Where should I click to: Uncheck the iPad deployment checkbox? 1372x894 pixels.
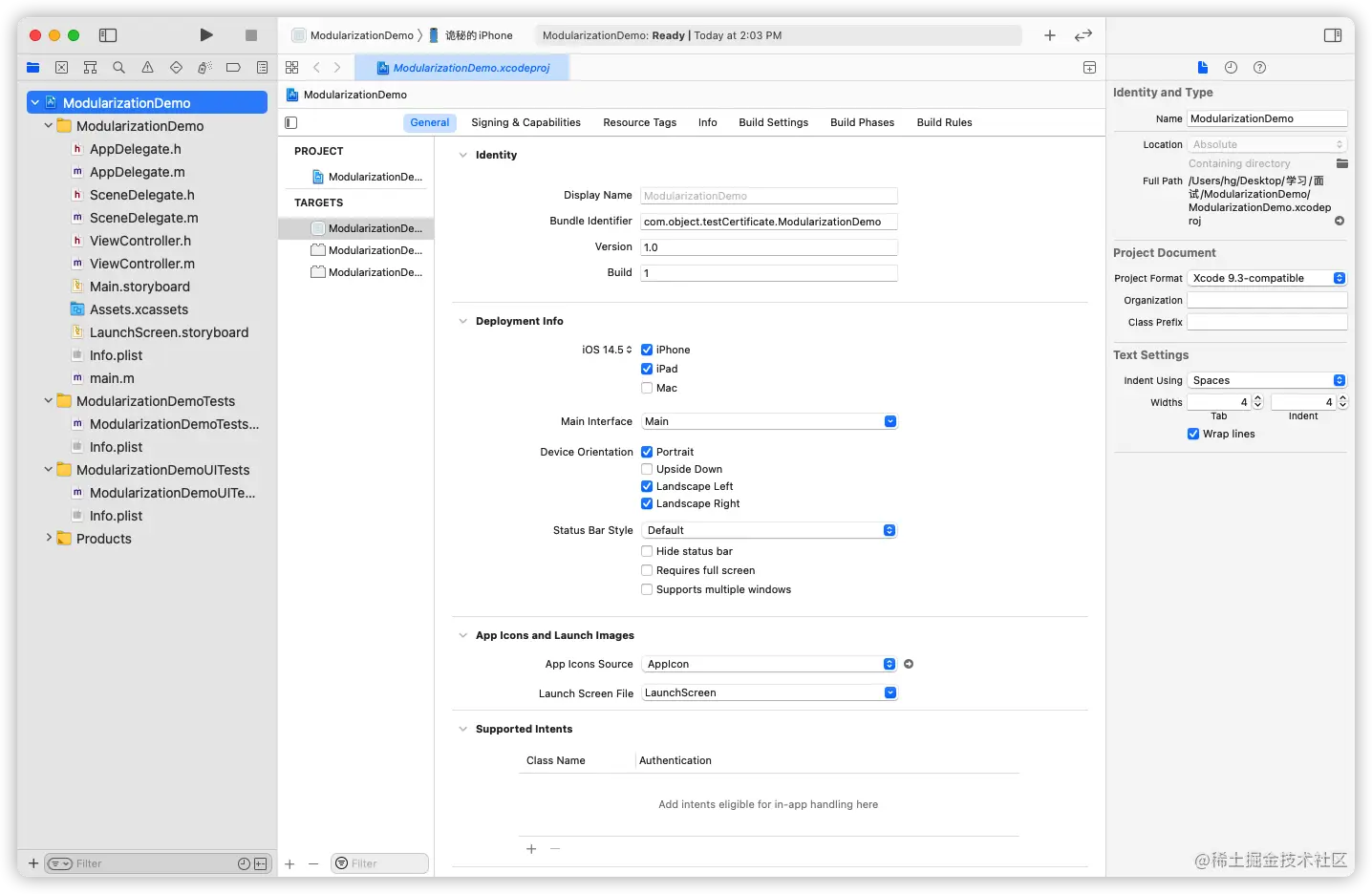(x=647, y=369)
